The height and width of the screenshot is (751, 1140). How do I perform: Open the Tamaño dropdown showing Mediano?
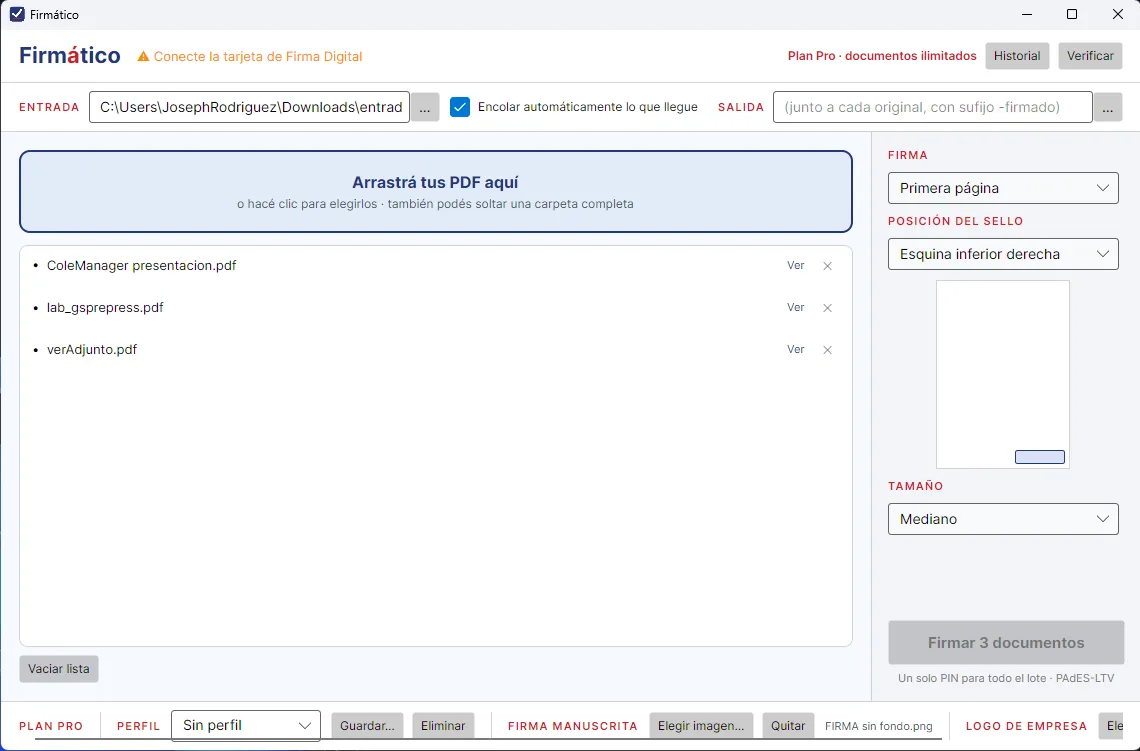point(1003,519)
